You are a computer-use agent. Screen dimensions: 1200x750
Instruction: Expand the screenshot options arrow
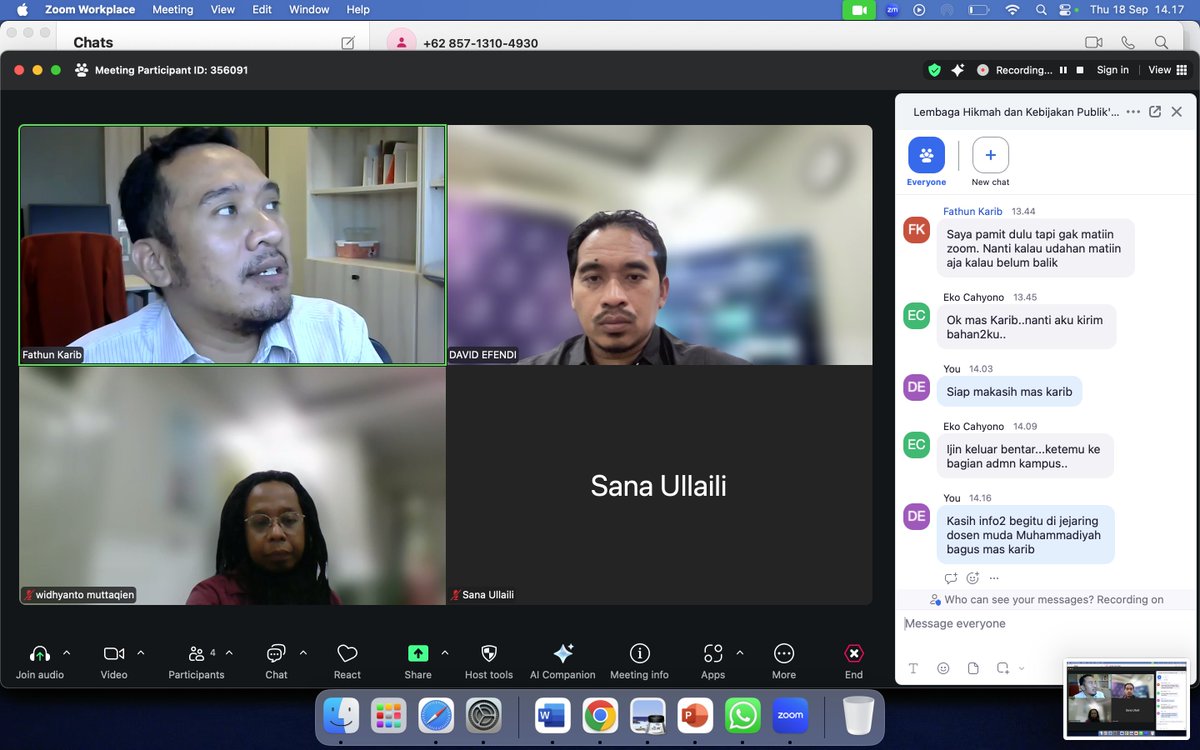[x=1021, y=668]
